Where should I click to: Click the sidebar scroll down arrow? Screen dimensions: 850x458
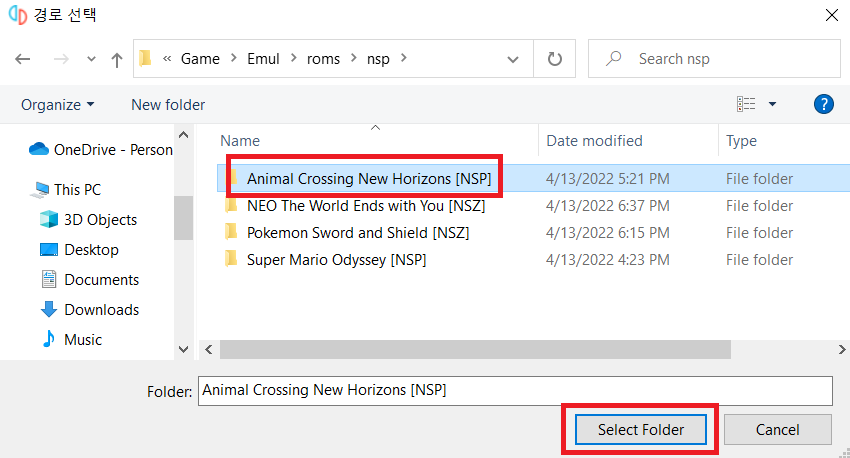tap(183, 350)
